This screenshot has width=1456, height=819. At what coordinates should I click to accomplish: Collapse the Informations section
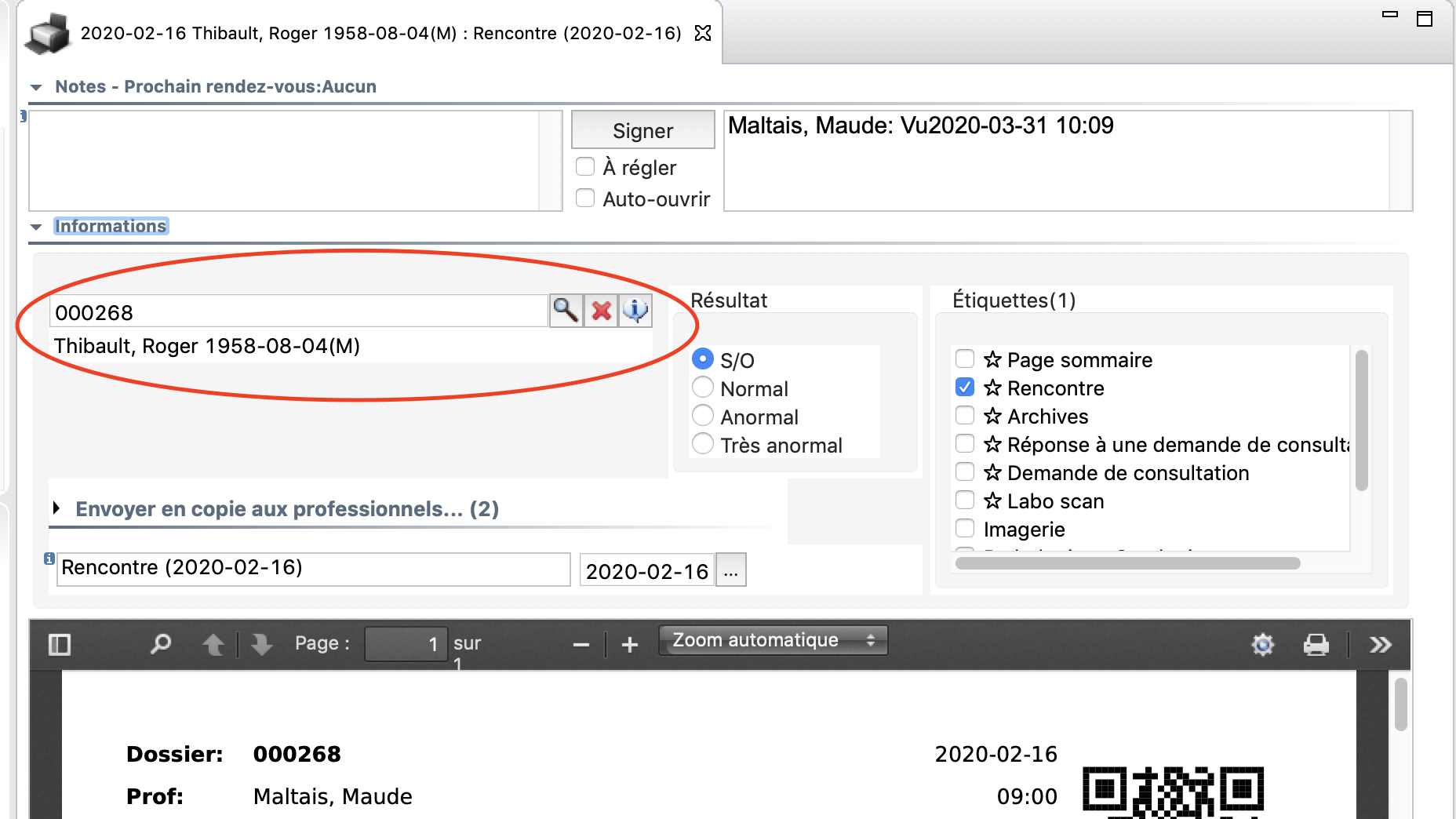36,227
